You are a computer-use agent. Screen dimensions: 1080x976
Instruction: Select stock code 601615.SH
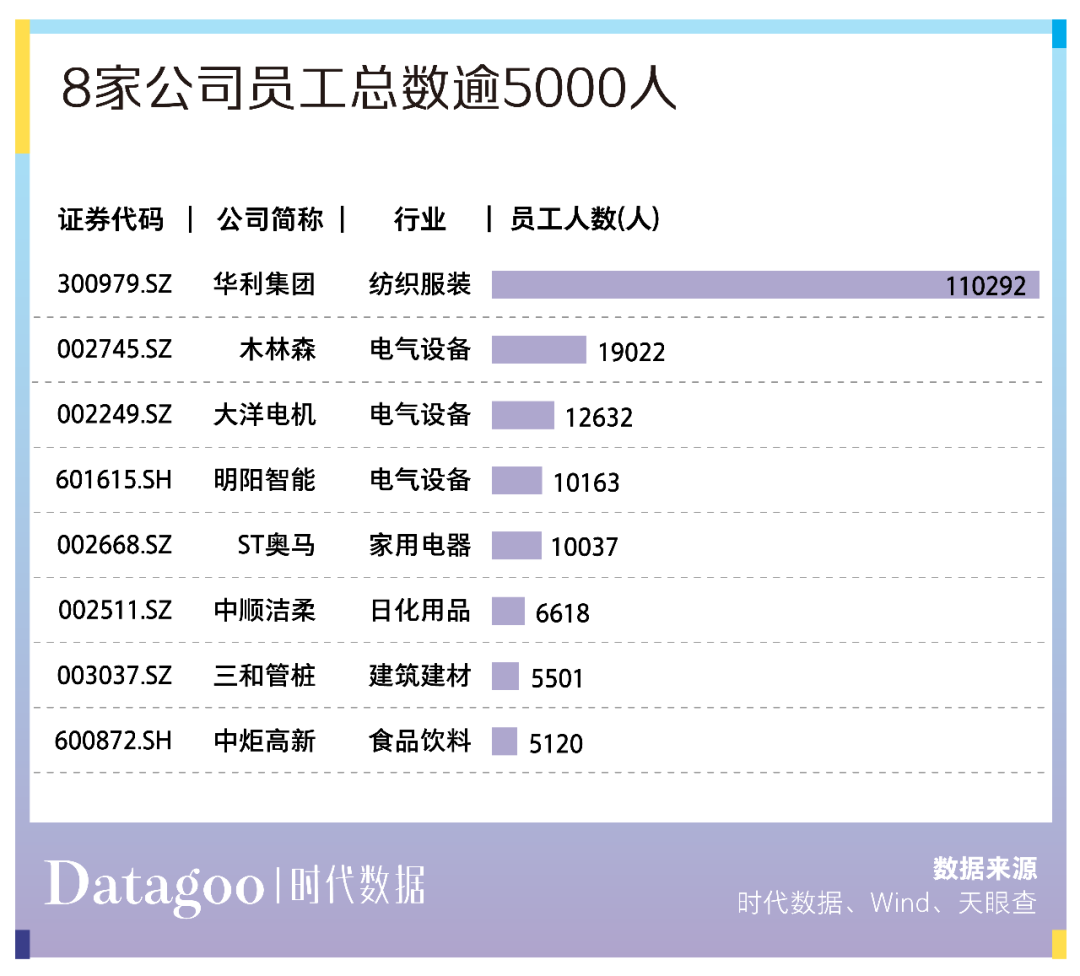(114, 479)
